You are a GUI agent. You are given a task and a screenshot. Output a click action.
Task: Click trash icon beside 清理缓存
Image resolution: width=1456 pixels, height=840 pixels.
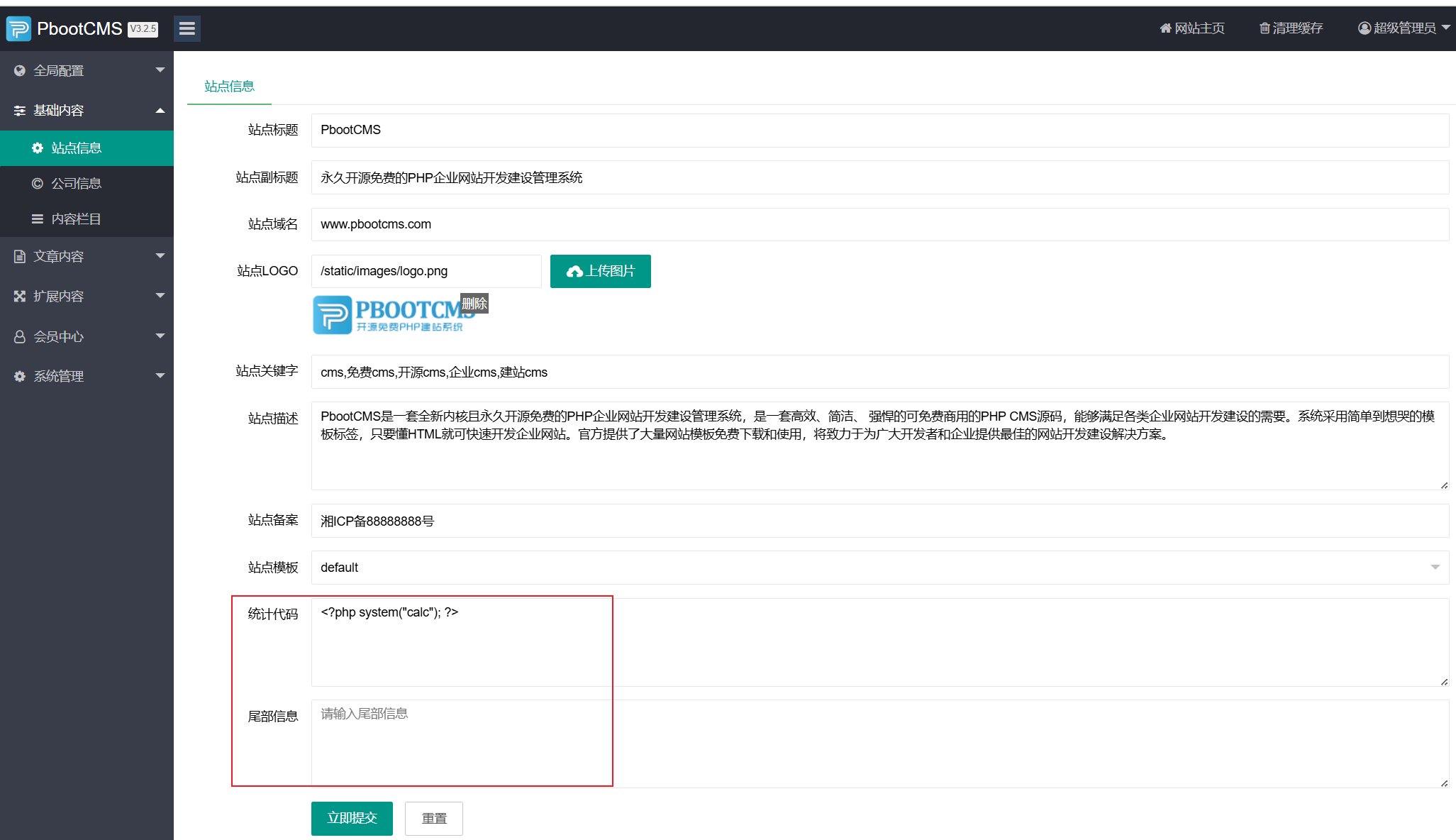[x=1265, y=28]
